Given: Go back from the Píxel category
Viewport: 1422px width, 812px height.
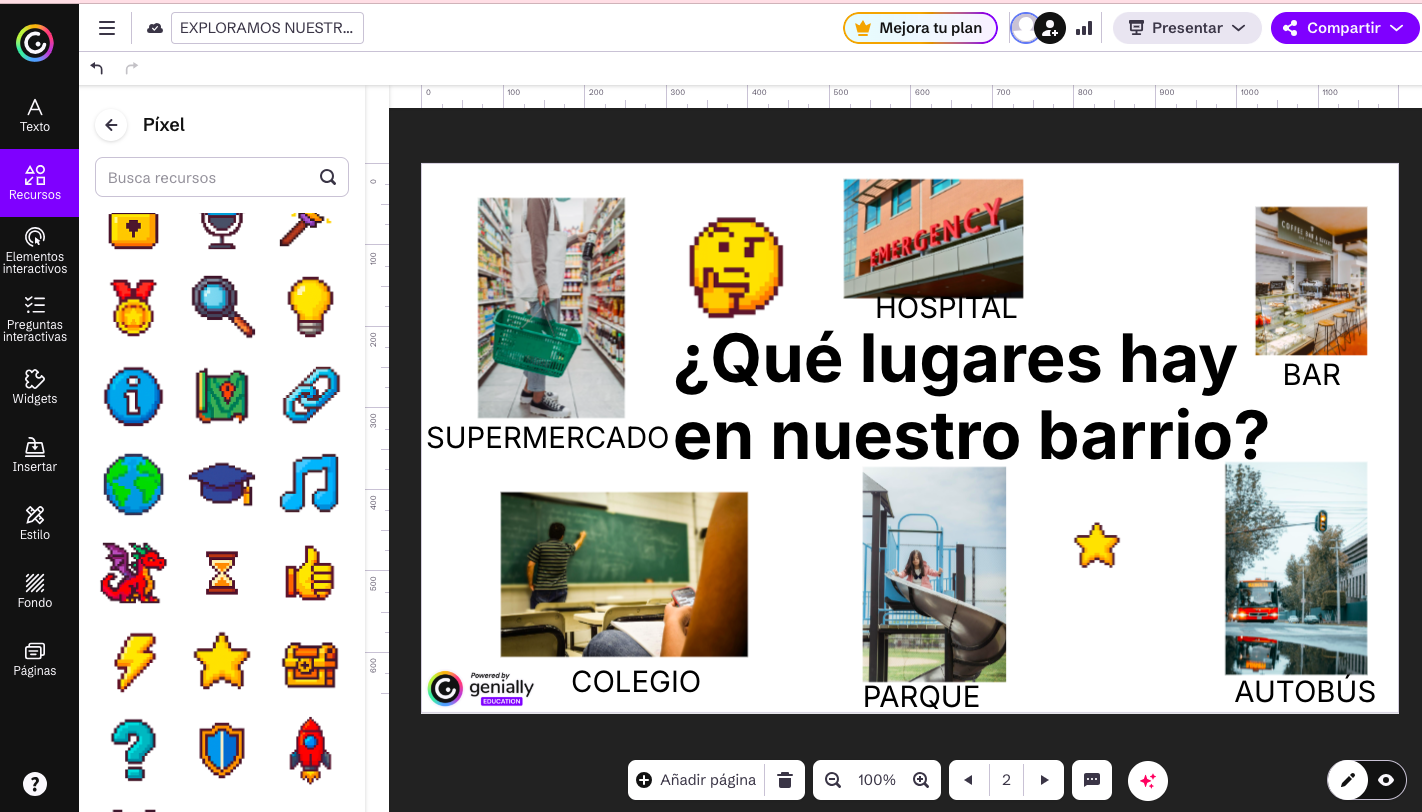Looking at the screenshot, I should point(111,125).
